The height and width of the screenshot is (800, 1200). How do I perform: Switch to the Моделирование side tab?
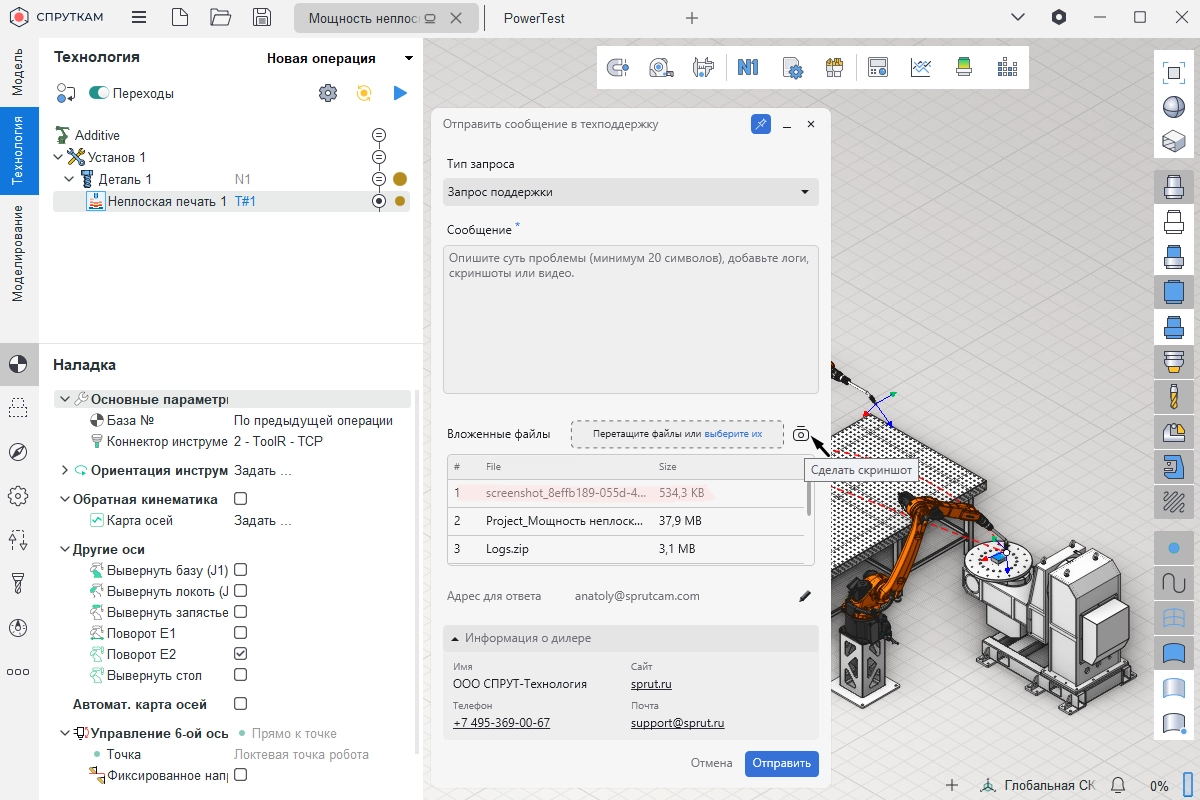pyautogui.click(x=18, y=253)
